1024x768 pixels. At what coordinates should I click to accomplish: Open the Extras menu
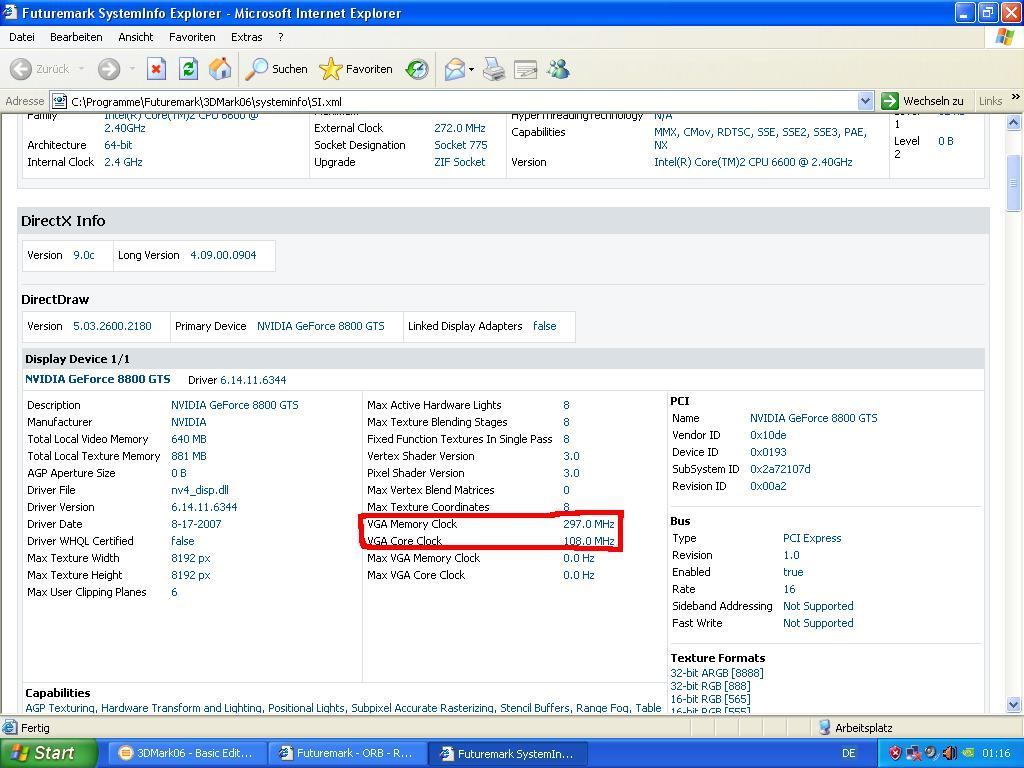tap(247, 37)
